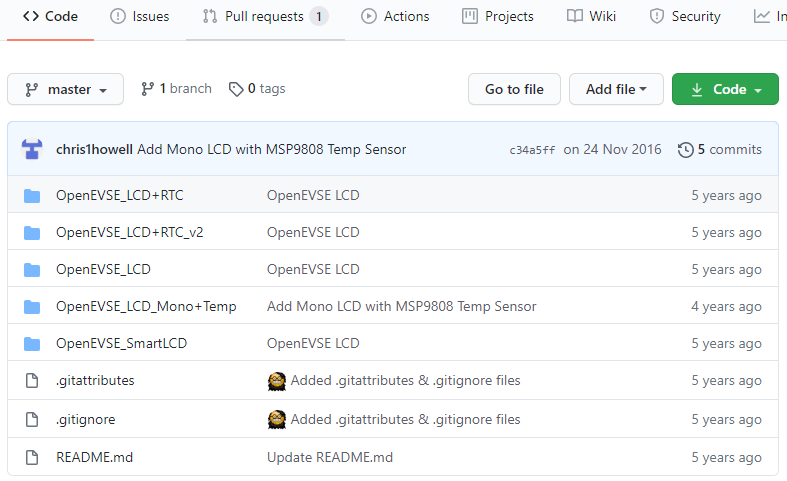Click the Actions play icon
Screen dimensions: 787x481
point(369,17)
